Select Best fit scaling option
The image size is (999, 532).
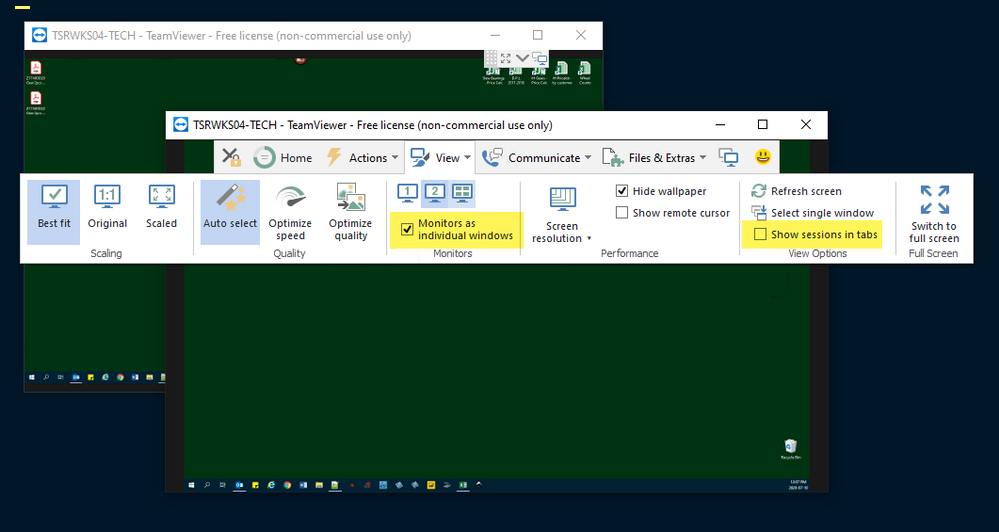54,207
